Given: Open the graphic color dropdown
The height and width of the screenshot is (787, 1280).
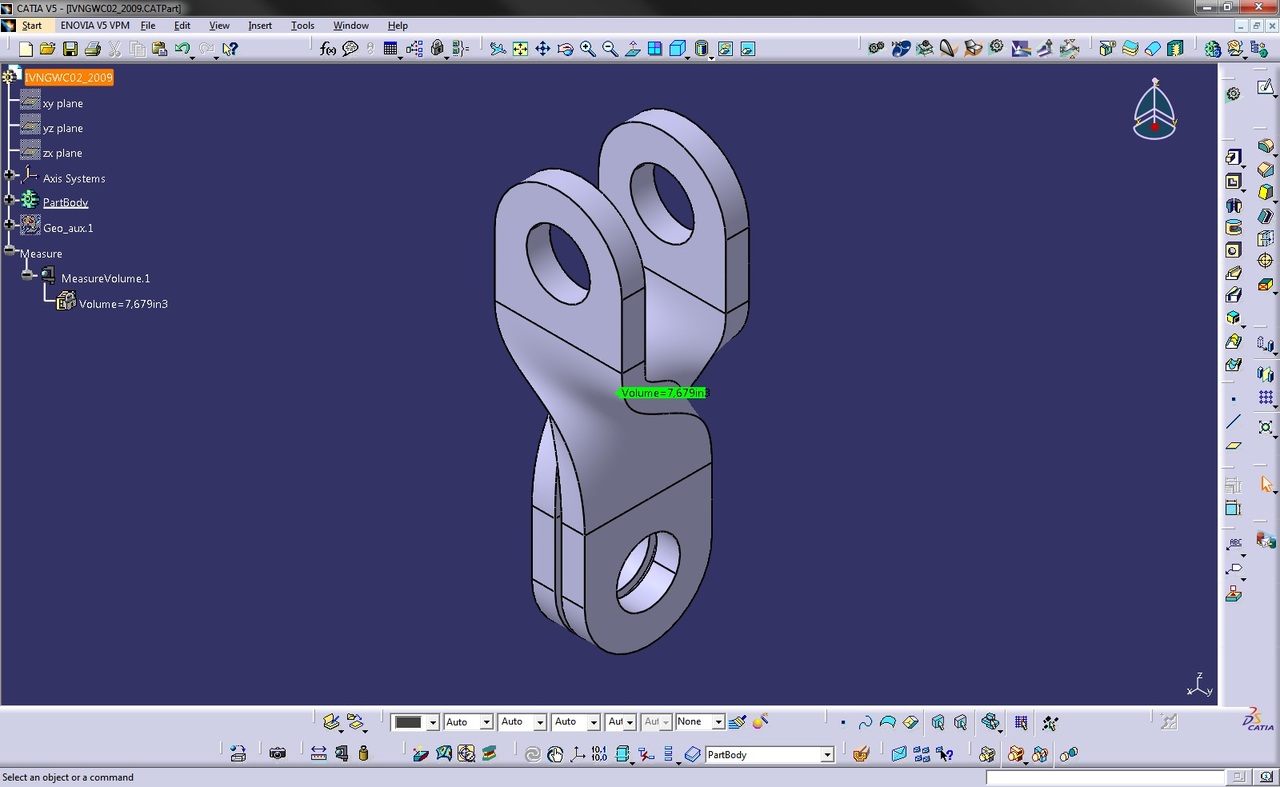Looking at the screenshot, I should [432, 722].
